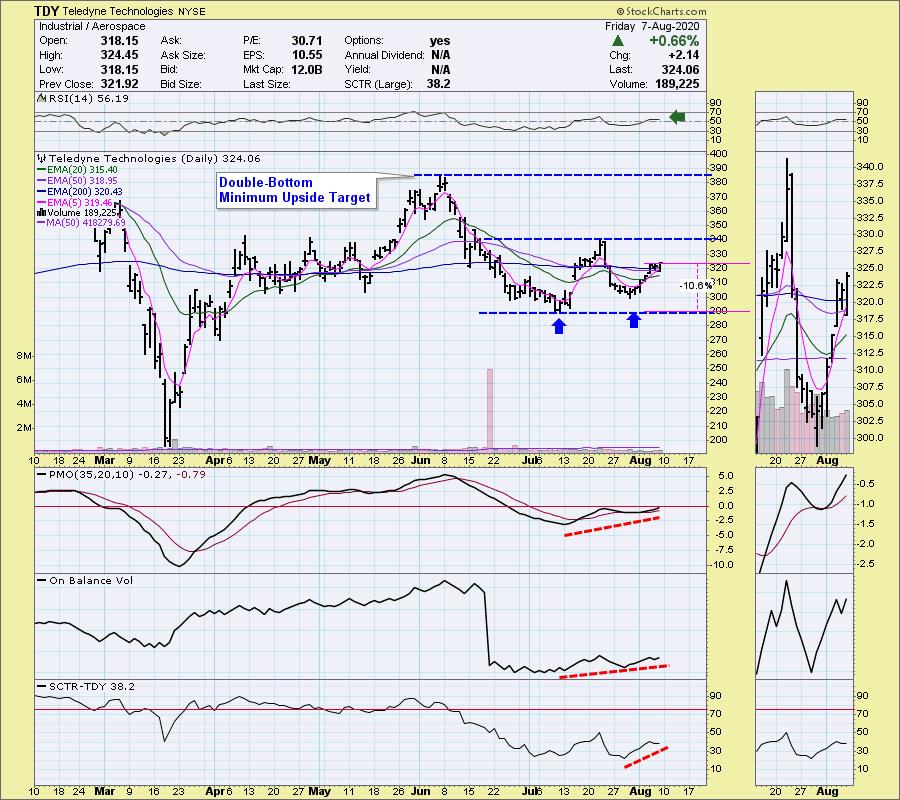Image resolution: width=900 pixels, height=800 pixels.
Task: Click the Double-Bottom Minimum Upside Target annotation
Action: point(295,190)
